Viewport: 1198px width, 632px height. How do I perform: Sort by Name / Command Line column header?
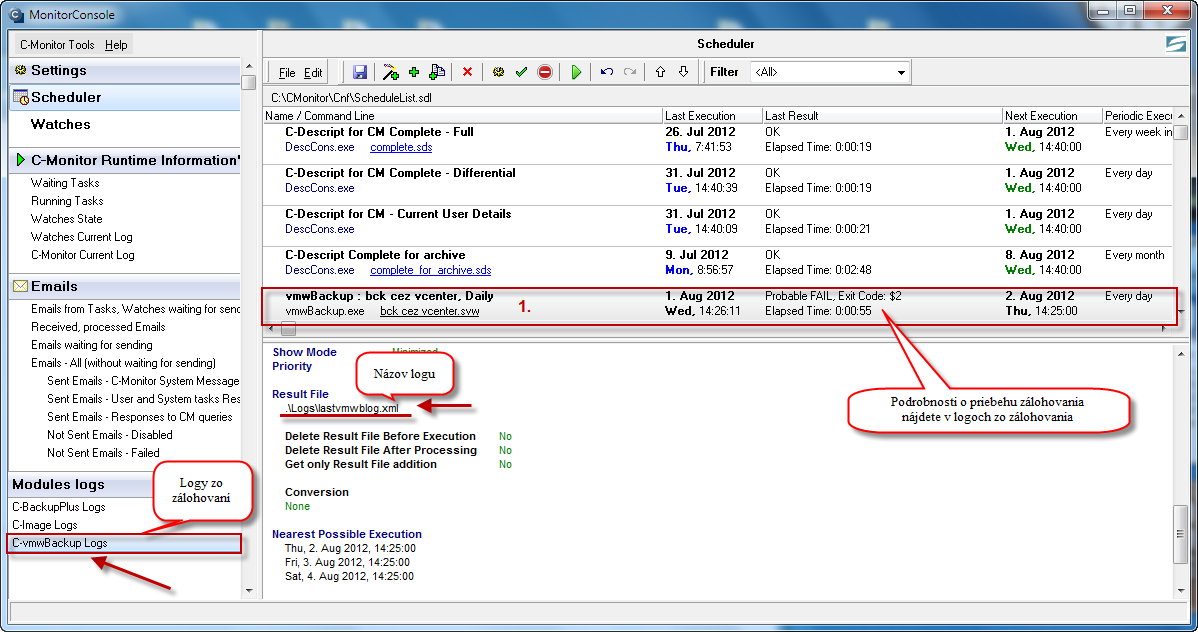463,116
